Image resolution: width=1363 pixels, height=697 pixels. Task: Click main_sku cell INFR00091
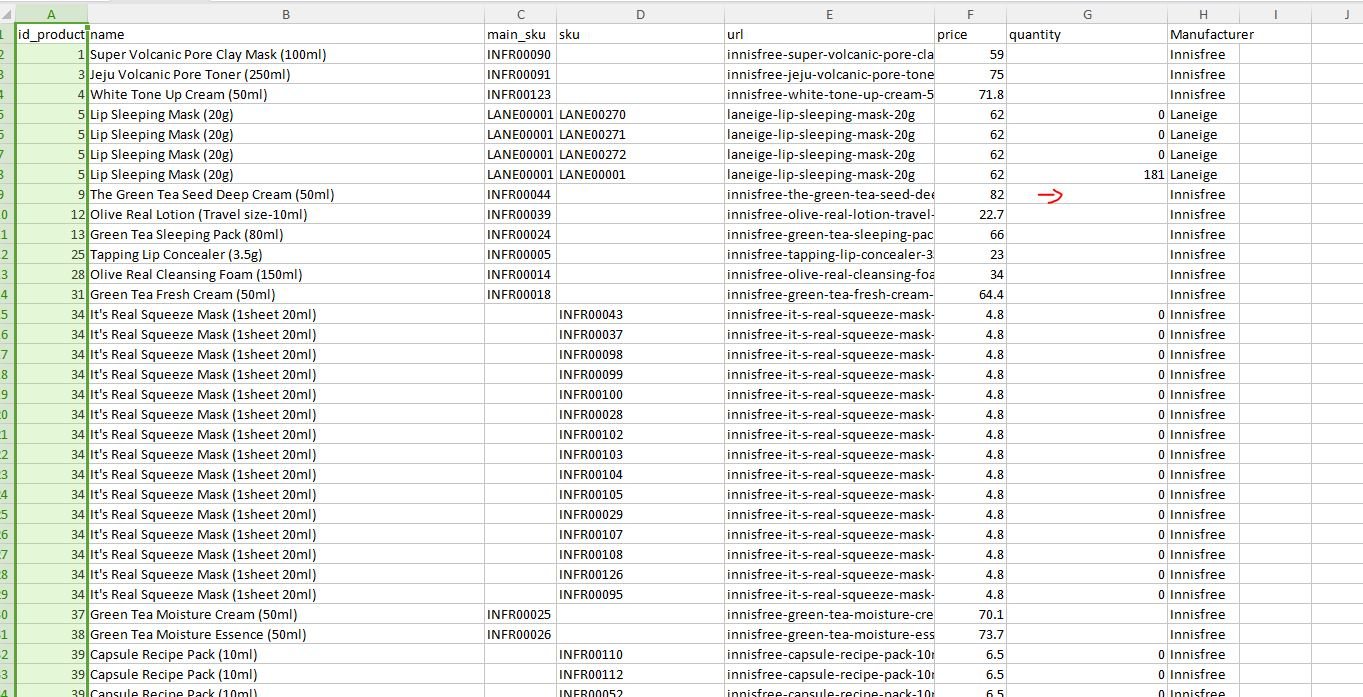[x=520, y=74]
